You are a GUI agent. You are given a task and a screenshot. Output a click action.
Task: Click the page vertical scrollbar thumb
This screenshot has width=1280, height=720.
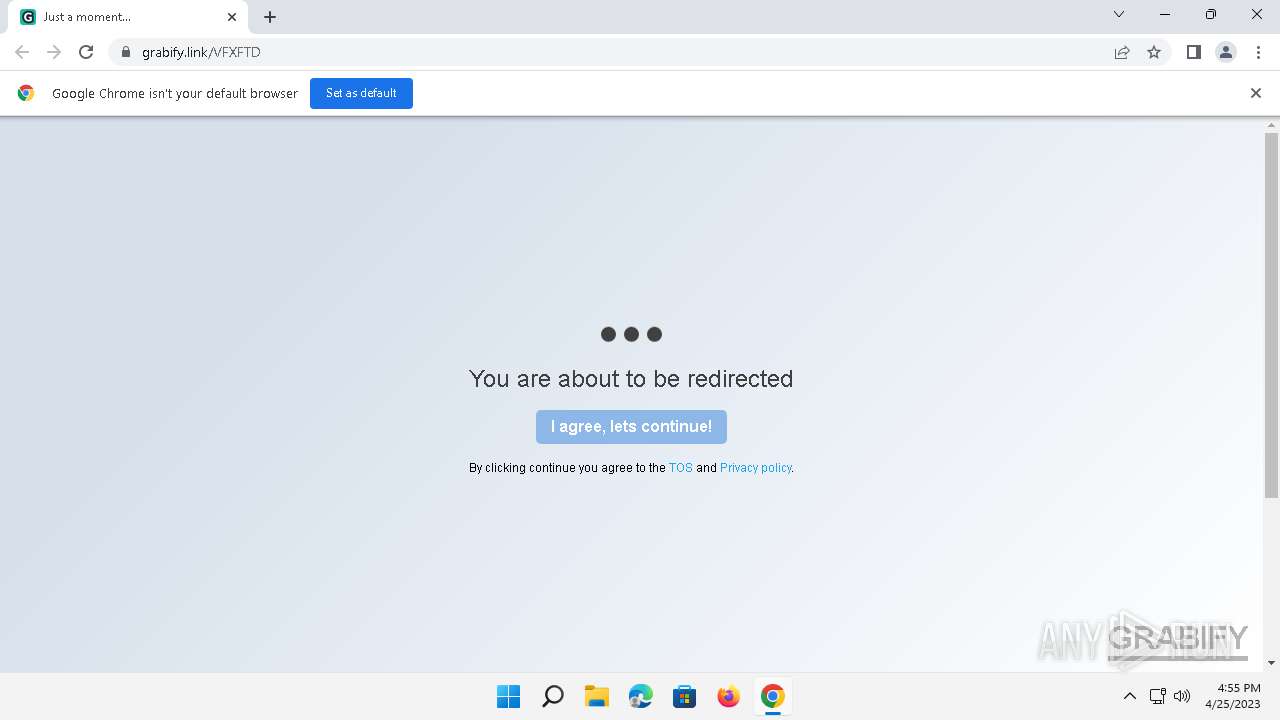(x=1271, y=315)
